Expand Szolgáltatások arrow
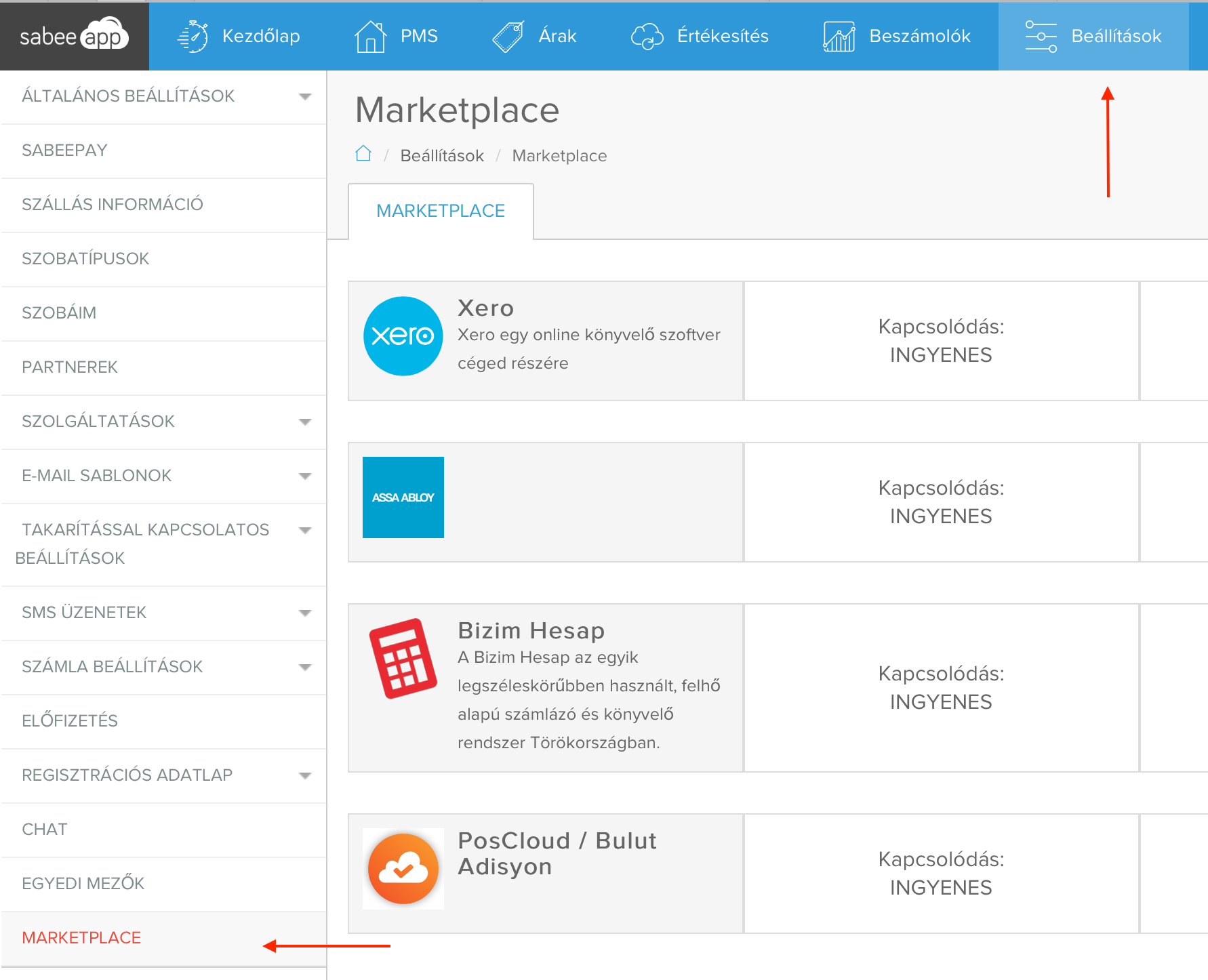The image size is (1208, 980). click(305, 422)
